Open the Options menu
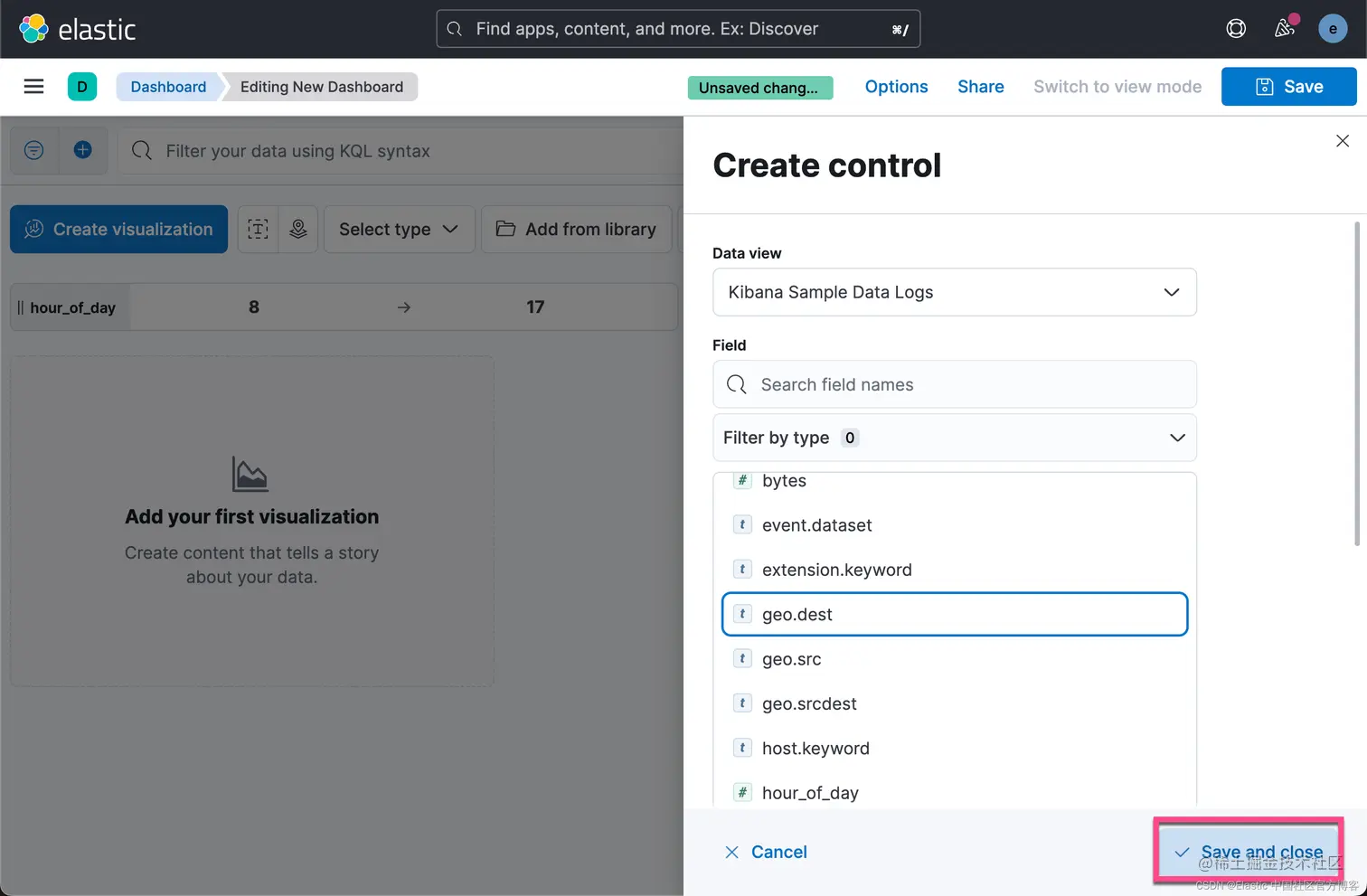This screenshot has height=896, width=1367. pos(896,87)
